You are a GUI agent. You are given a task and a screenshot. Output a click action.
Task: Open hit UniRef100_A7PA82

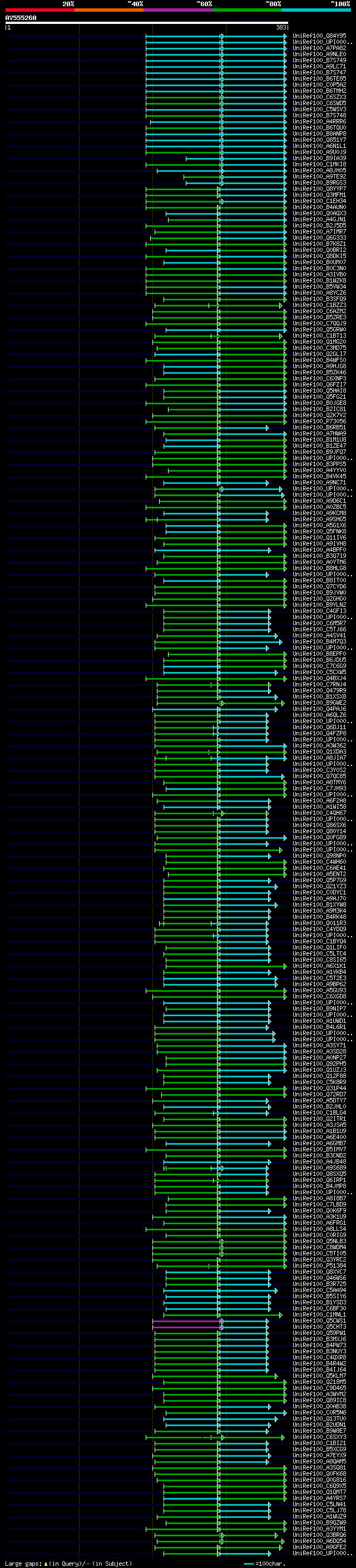click(319, 48)
